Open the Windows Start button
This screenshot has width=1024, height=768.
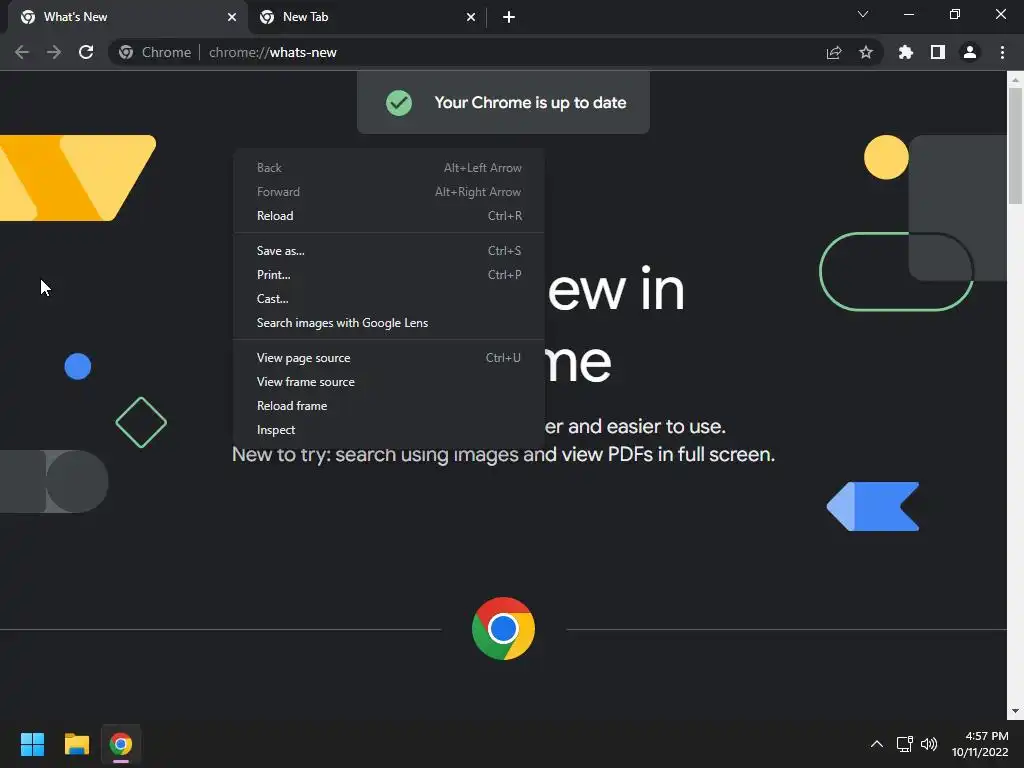[32, 744]
